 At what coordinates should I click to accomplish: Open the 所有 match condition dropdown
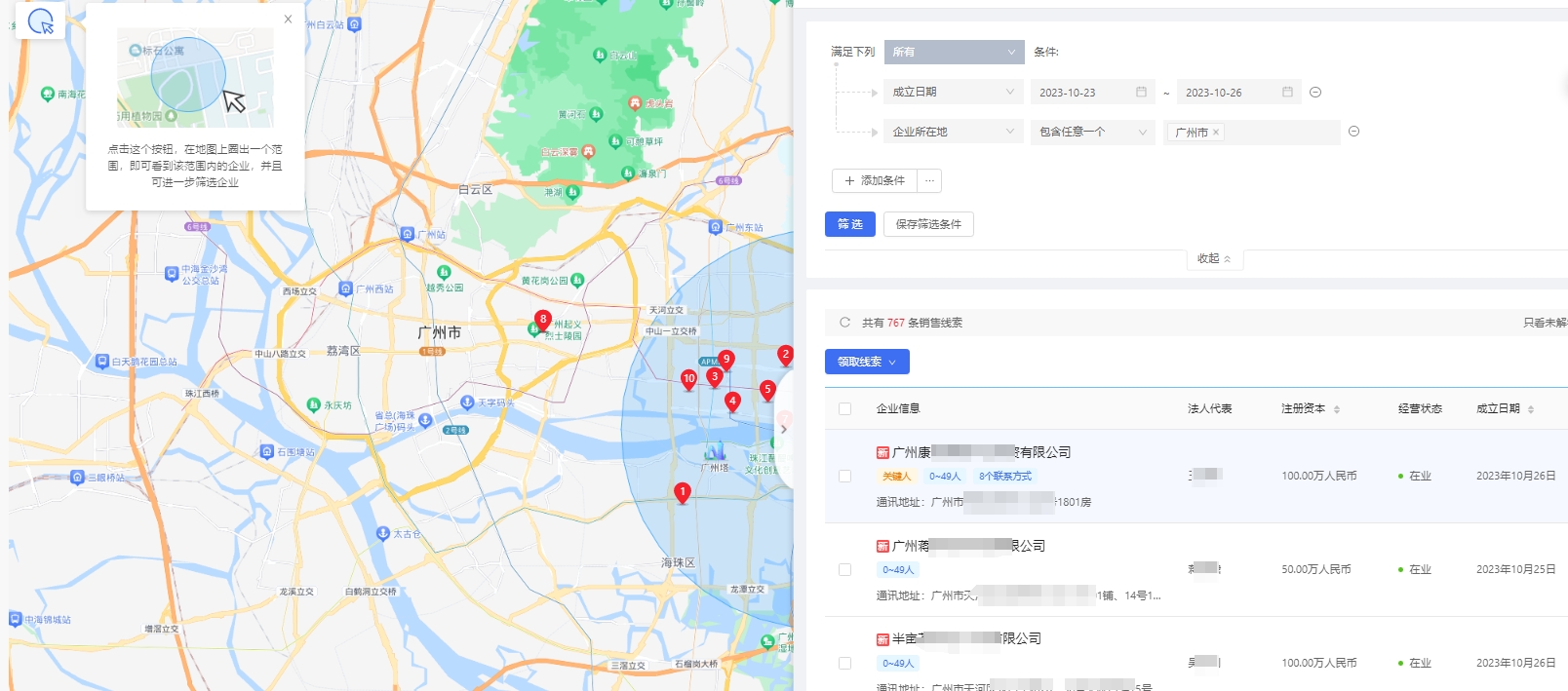click(x=954, y=52)
